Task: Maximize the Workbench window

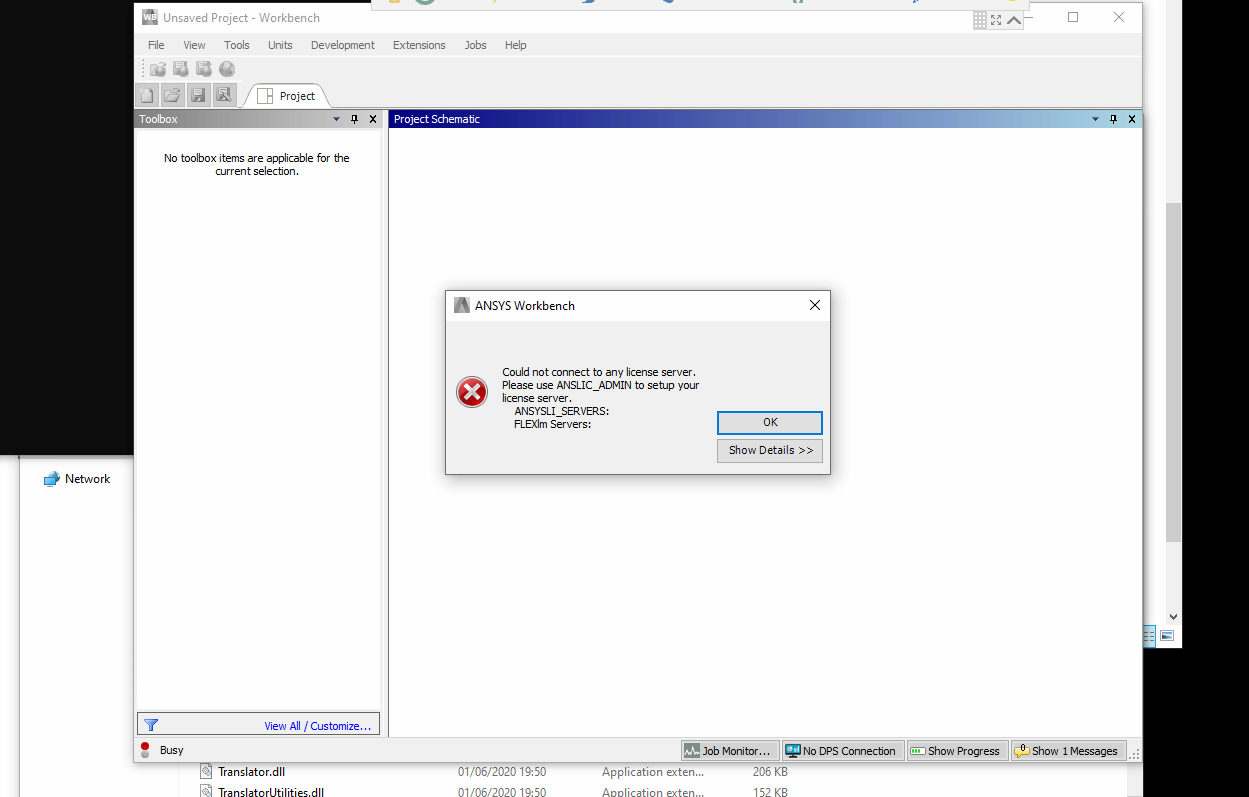Action: [x=1073, y=17]
